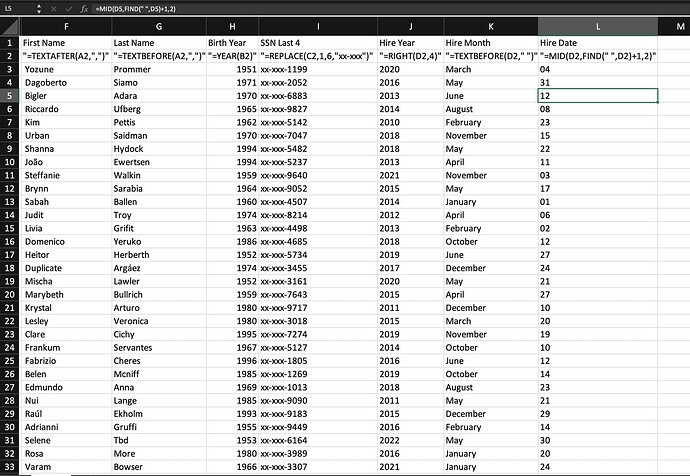Image resolution: width=690 pixels, height=476 pixels.
Task: Click the 'Fabrizio' first name cell
Action: coord(66,361)
